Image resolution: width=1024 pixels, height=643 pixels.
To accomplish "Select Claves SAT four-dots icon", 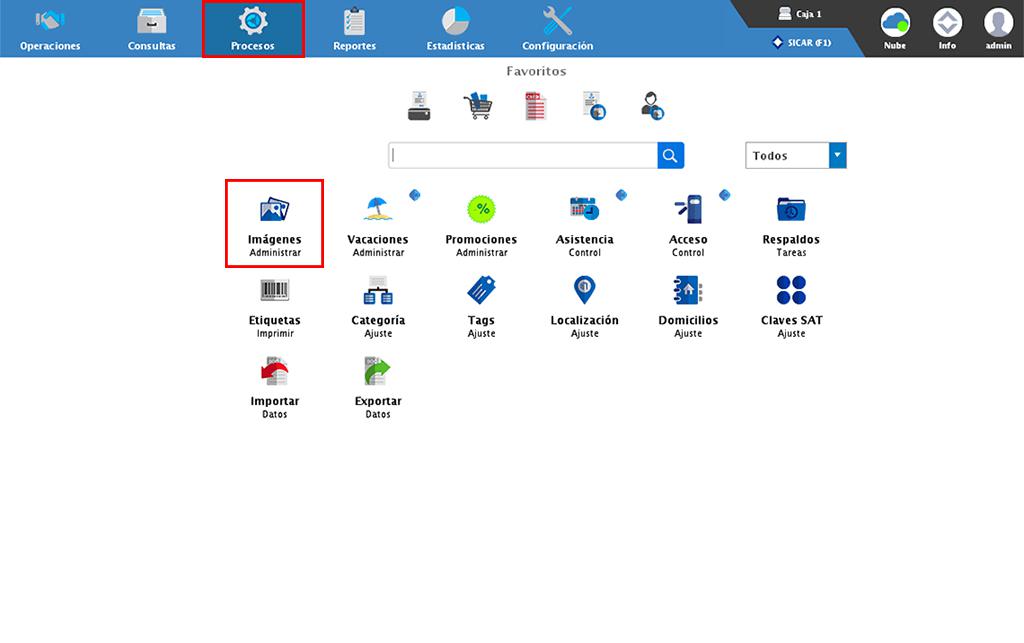I will point(791,291).
